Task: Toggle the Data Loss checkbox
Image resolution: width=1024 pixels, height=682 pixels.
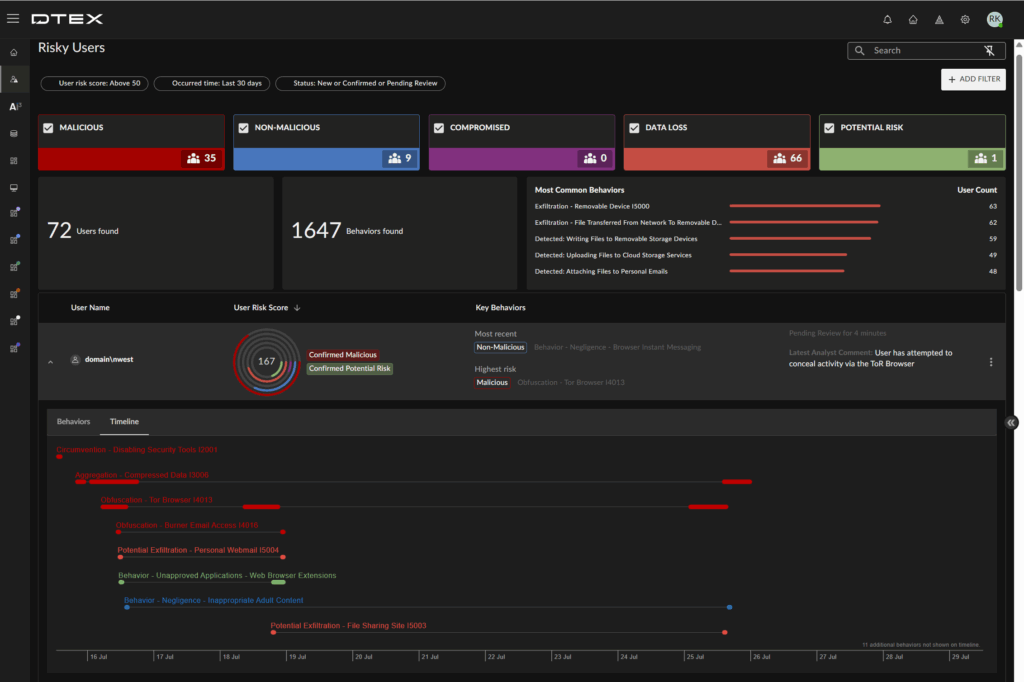Action: coord(634,128)
